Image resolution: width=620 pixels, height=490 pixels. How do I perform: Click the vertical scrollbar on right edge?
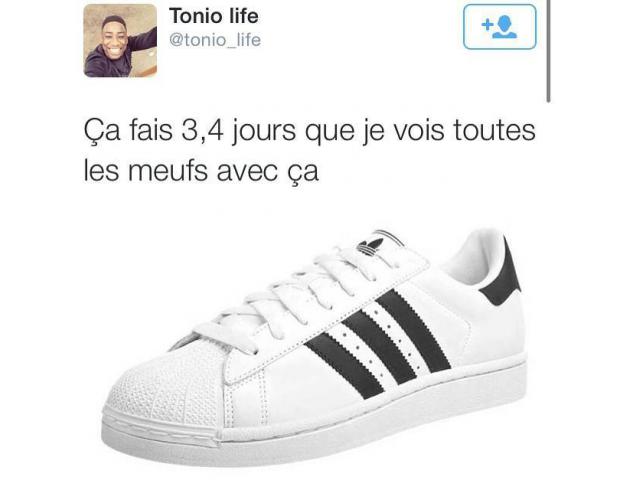(548, 51)
